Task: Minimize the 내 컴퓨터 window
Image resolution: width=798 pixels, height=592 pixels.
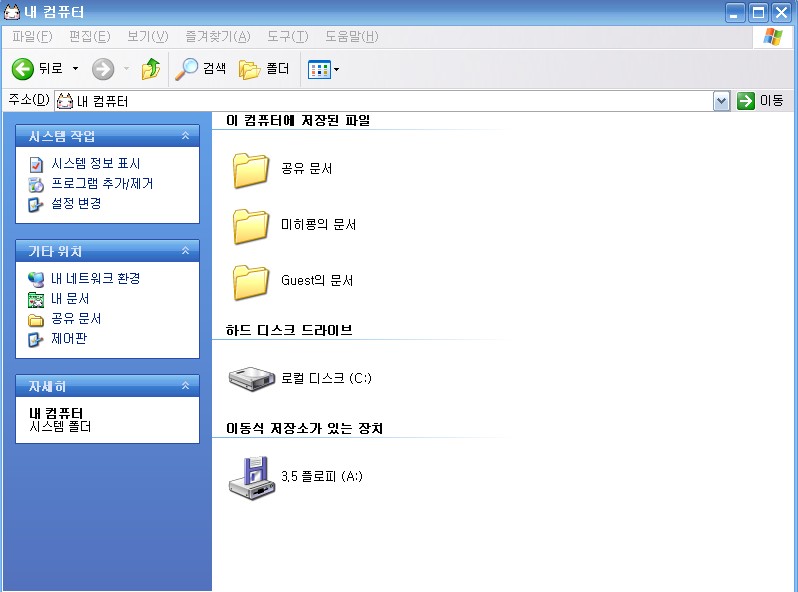Action: click(x=735, y=12)
